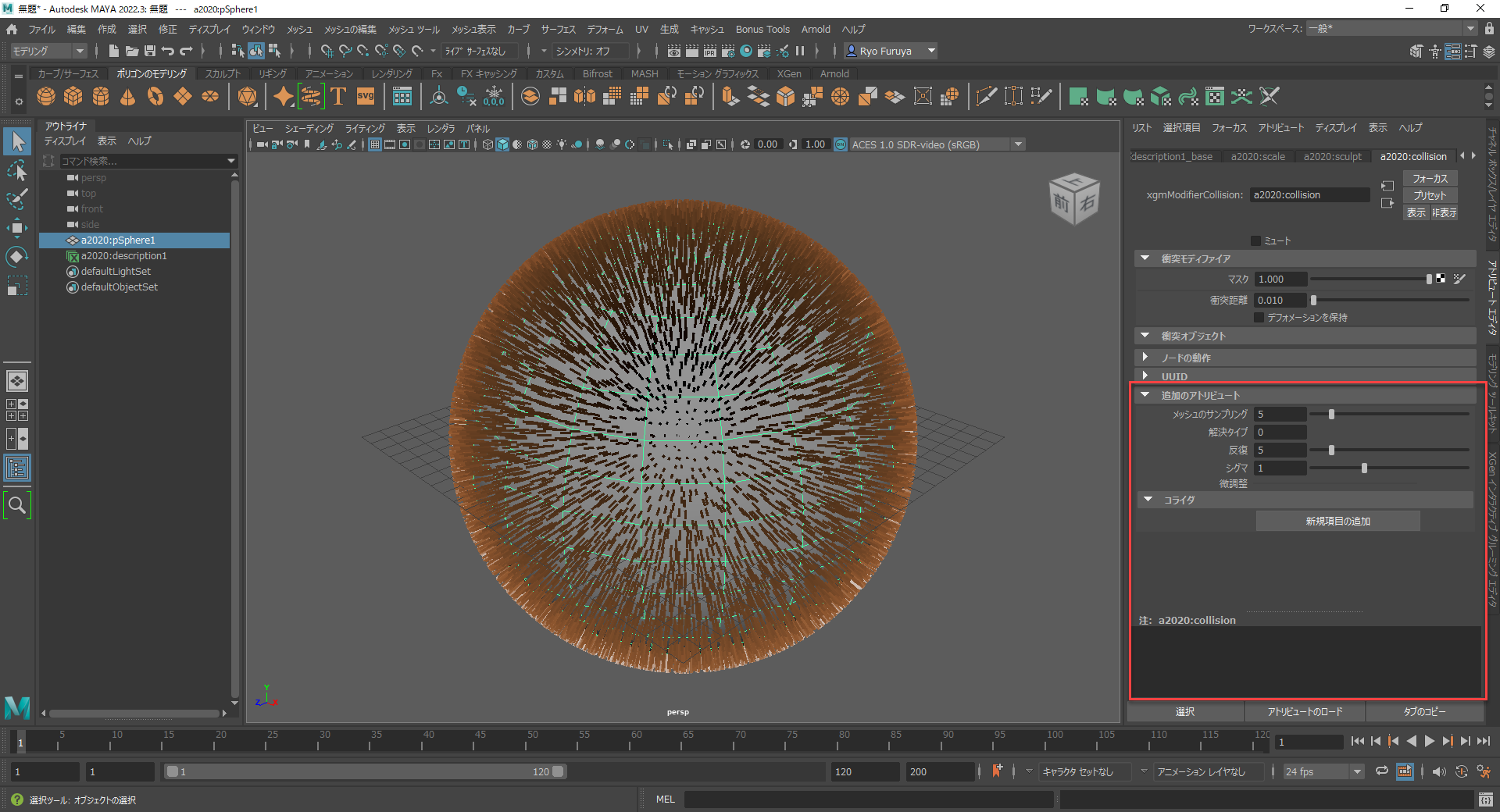Click the Mirror geometry shelf icon
The width and height of the screenshot is (1500, 812).
[585, 97]
